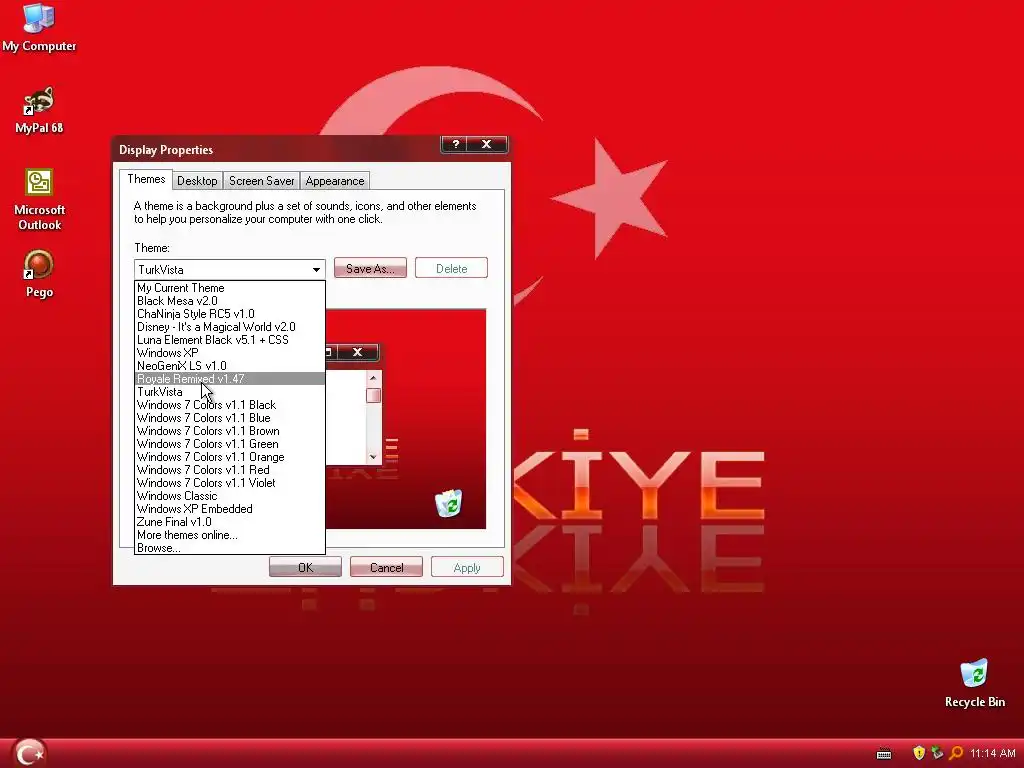
Task: Choose Windows 7 Colors v1.1 Violet
Action: 230,483
